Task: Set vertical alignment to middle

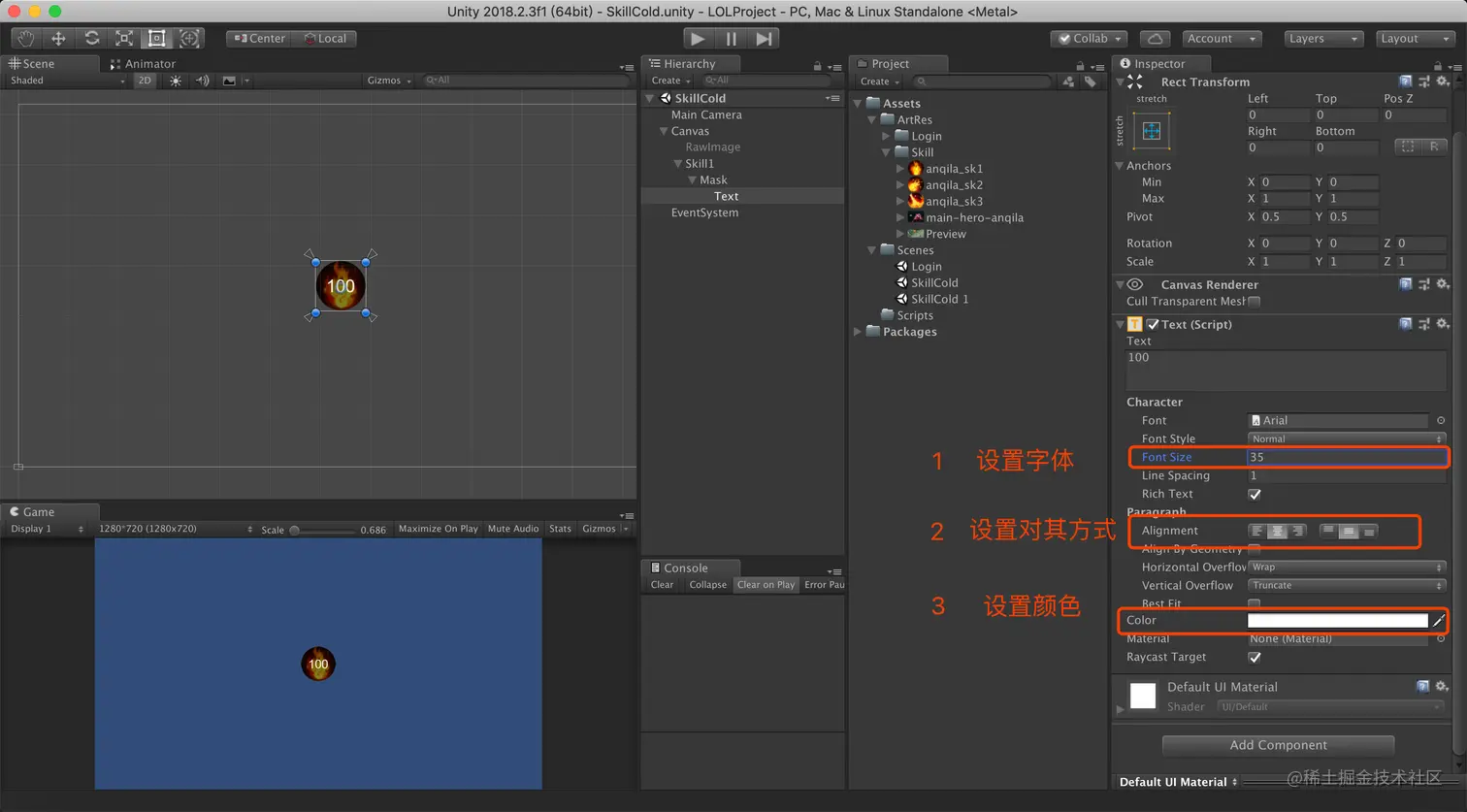Action: [1349, 532]
